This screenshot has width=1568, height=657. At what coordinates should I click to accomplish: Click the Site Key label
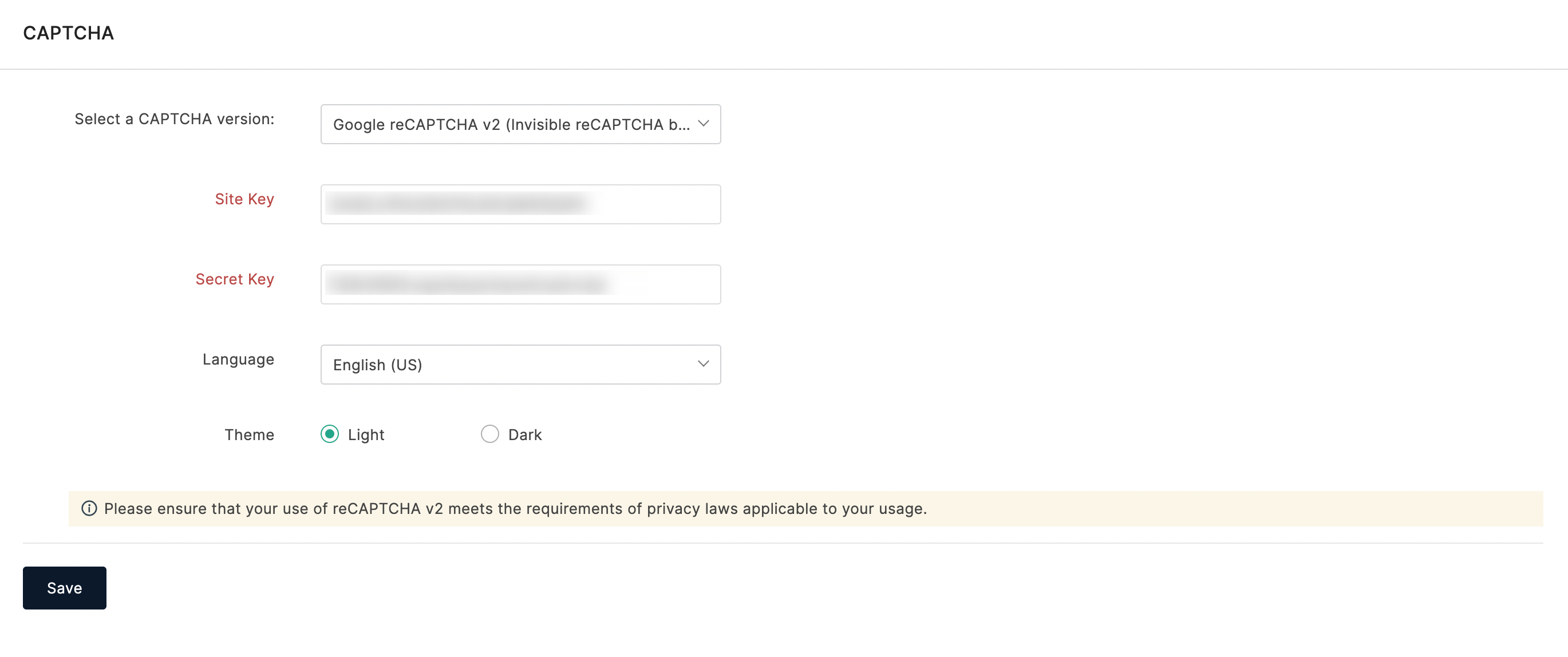coord(244,199)
